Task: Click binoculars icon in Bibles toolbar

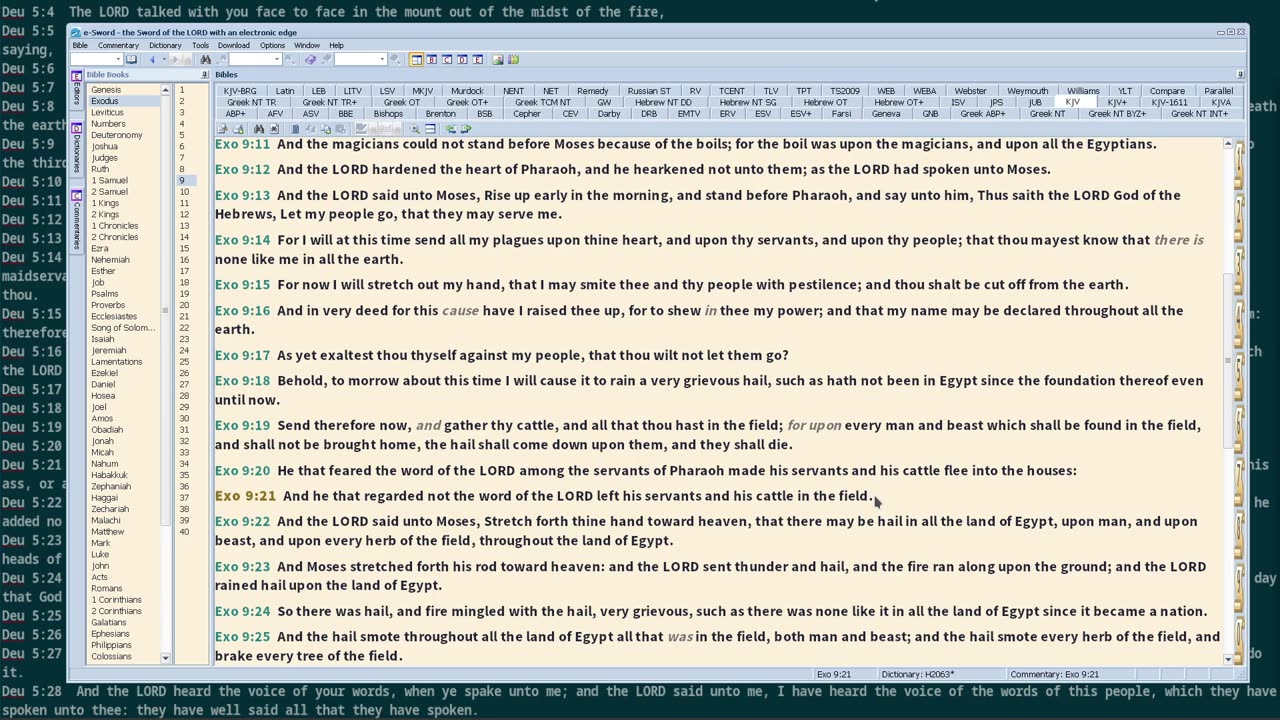Action: pyautogui.click(x=259, y=129)
